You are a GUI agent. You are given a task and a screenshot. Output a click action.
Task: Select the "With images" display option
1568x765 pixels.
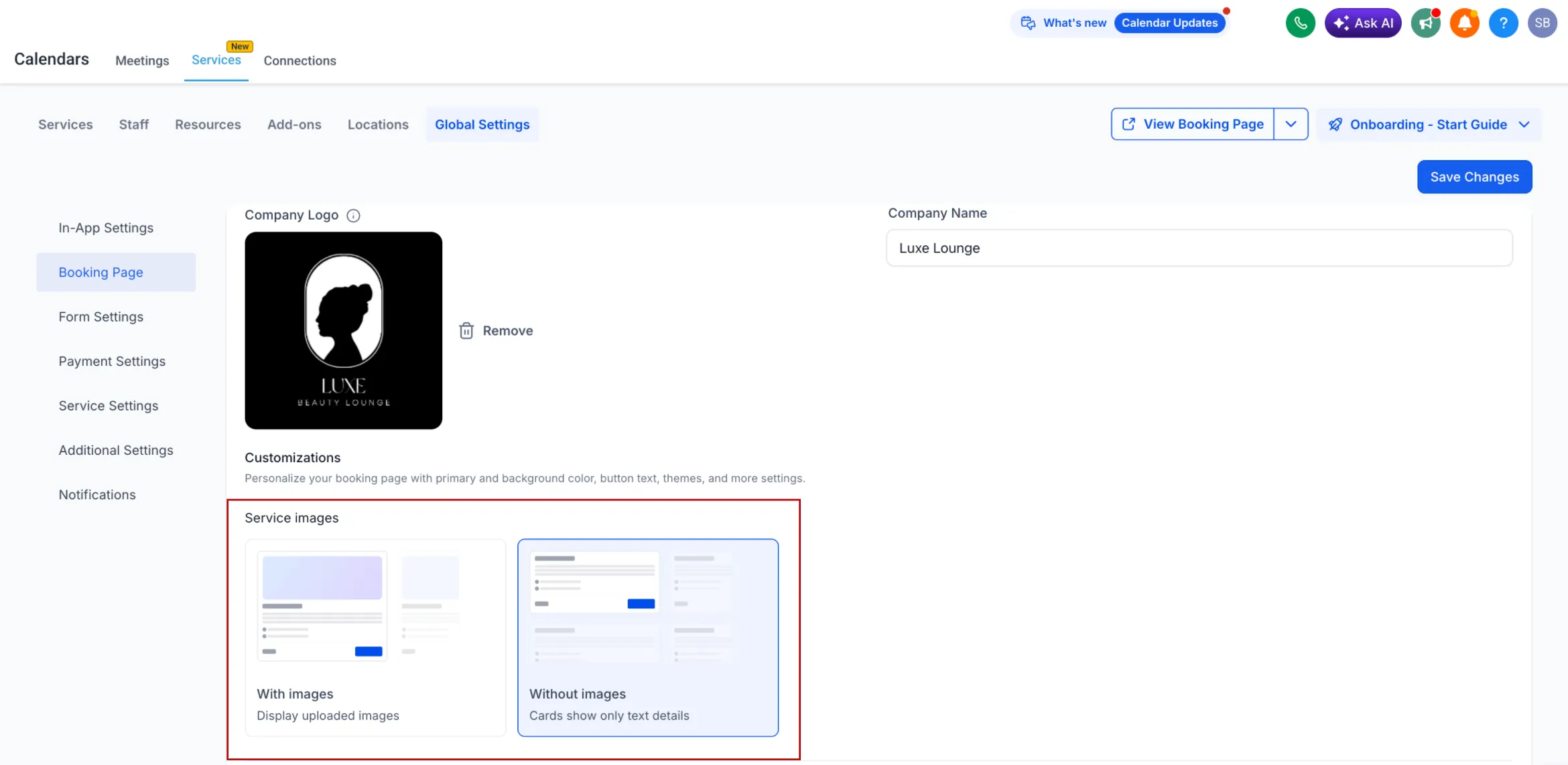coord(375,638)
